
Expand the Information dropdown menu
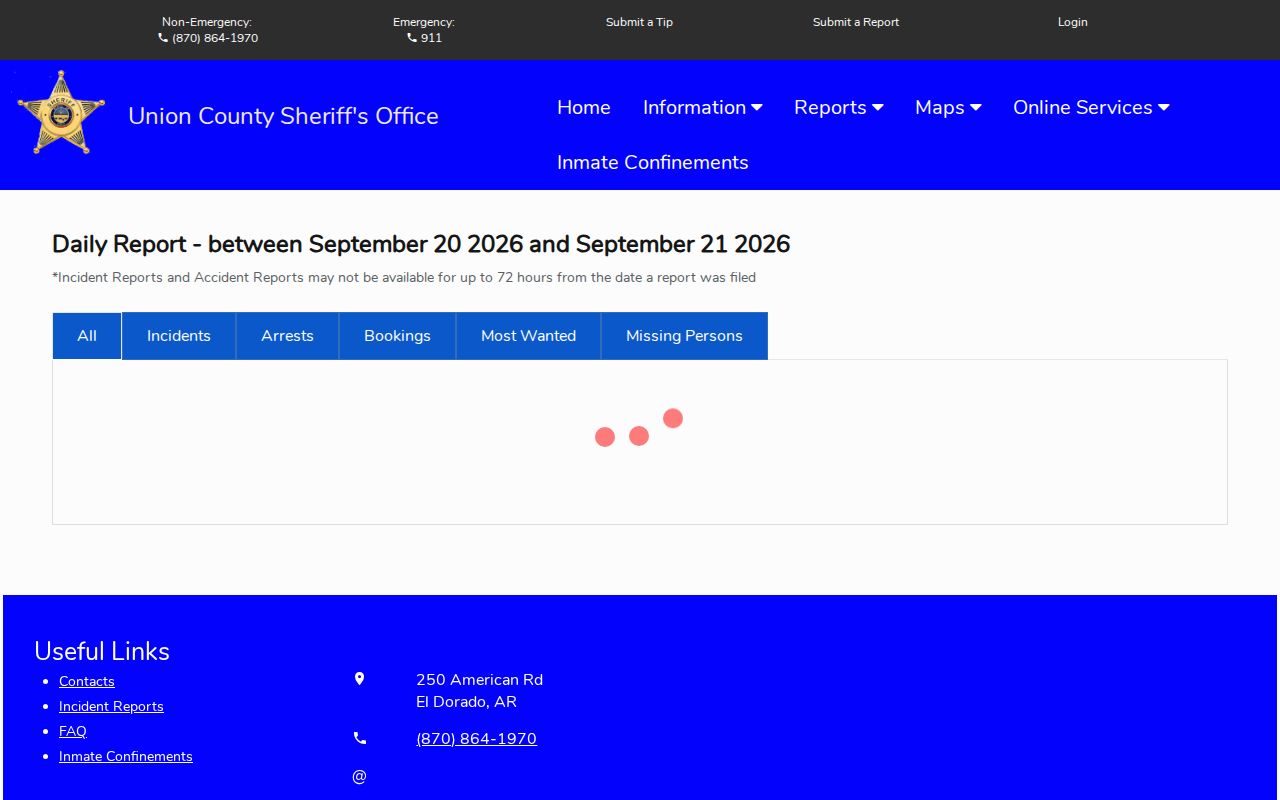(703, 107)
